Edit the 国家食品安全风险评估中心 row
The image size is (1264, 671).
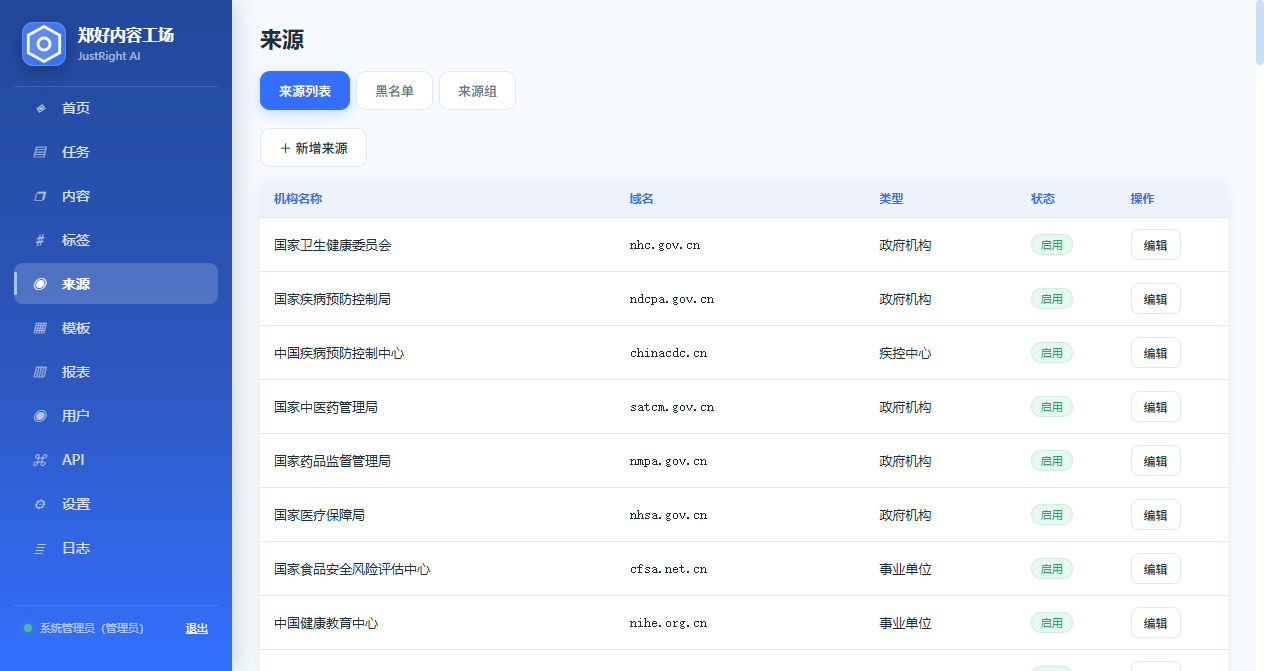click(x=1155, y=569)
